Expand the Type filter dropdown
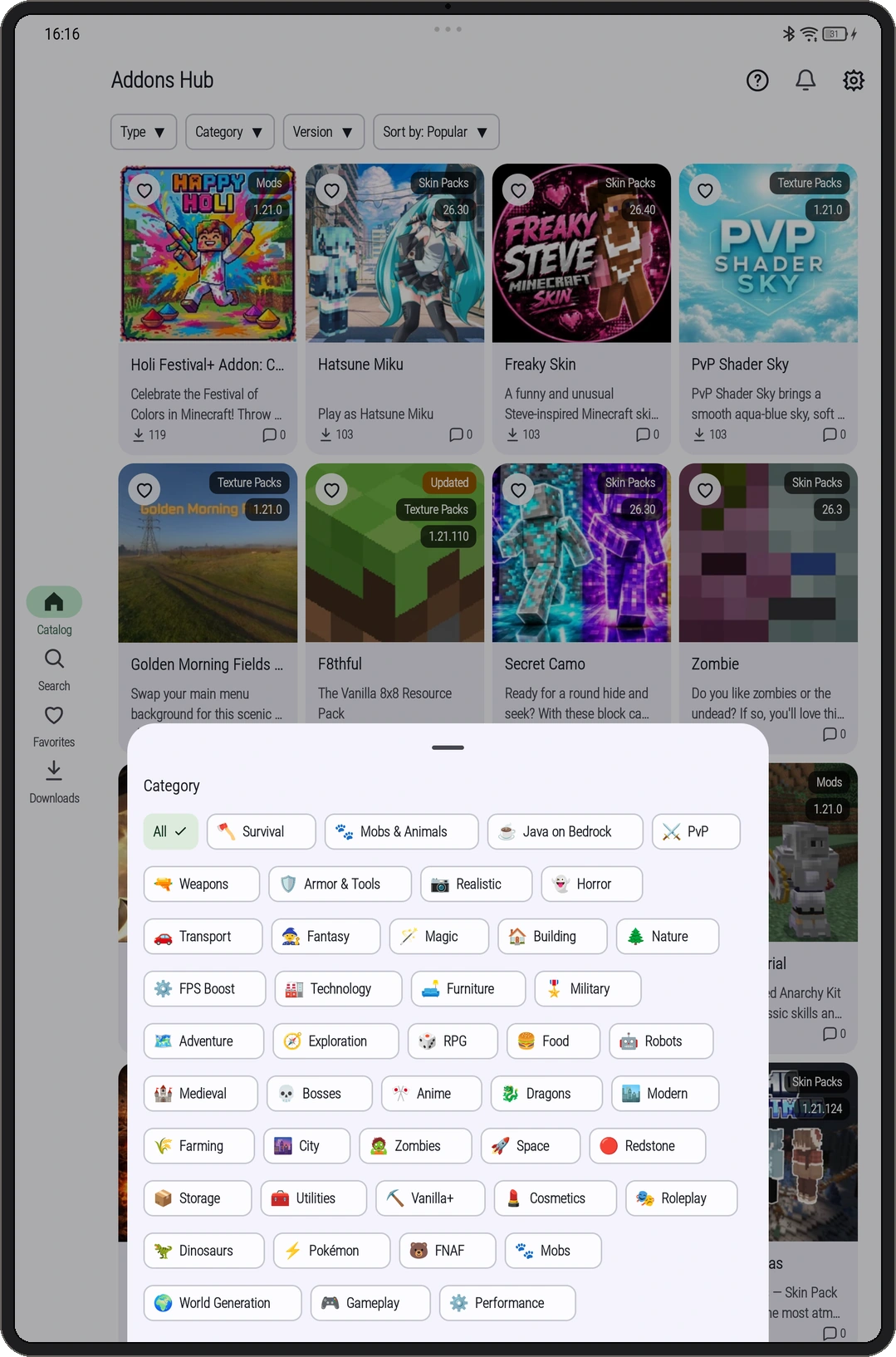 (x=144, y=132)
